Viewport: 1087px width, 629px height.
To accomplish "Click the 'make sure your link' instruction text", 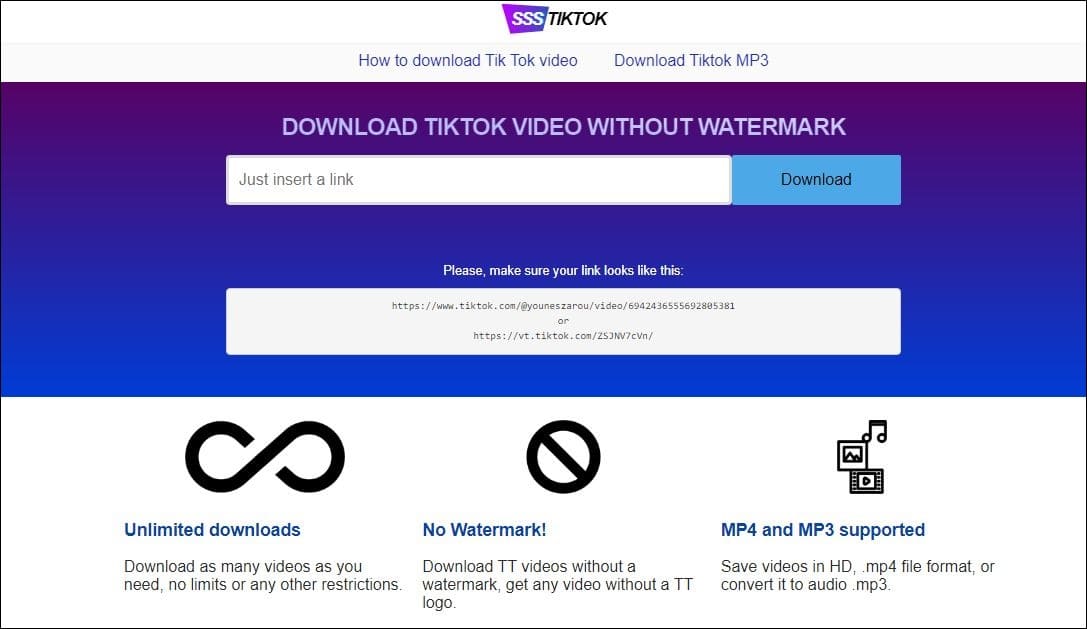I will pos(563,270).
